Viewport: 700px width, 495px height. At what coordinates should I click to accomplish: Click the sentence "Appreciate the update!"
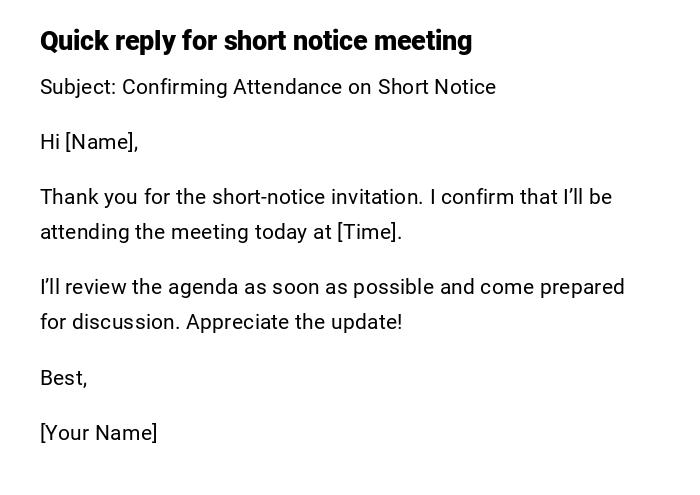[294, 322]
